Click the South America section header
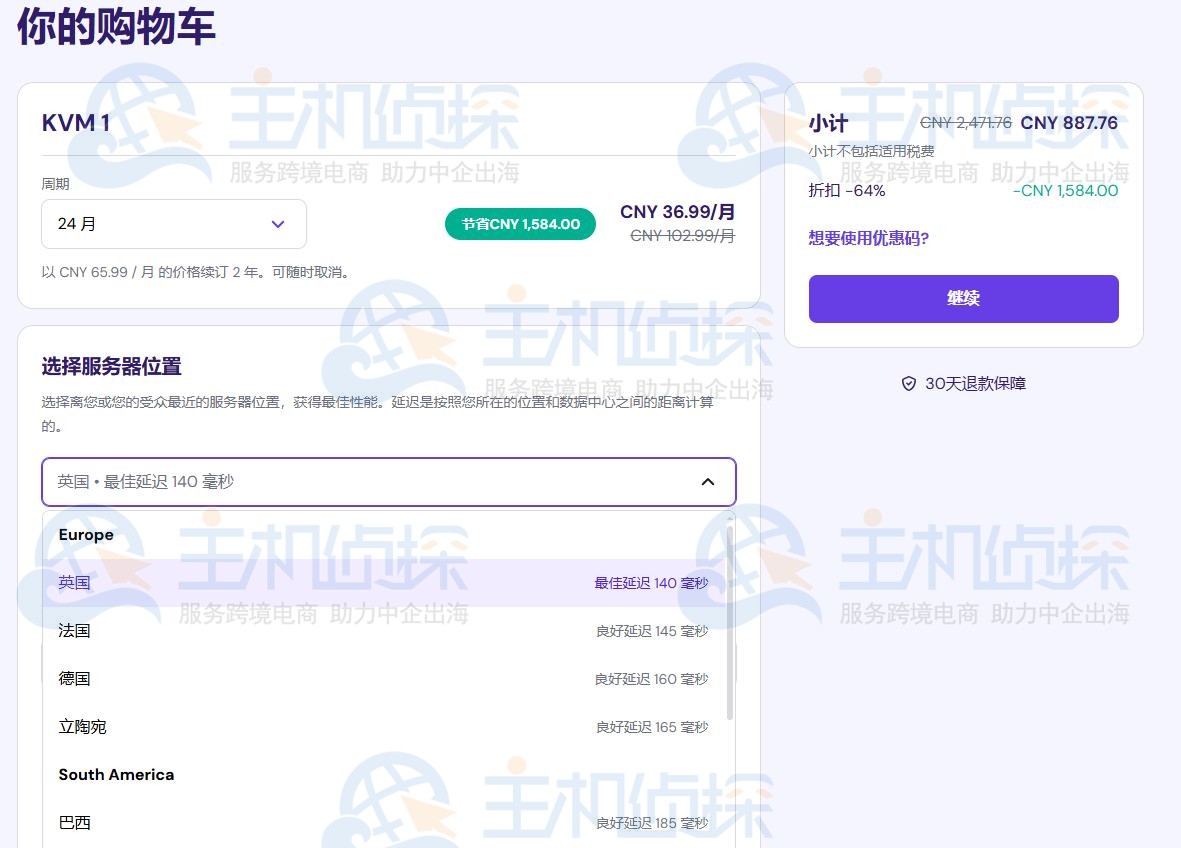 116,774
